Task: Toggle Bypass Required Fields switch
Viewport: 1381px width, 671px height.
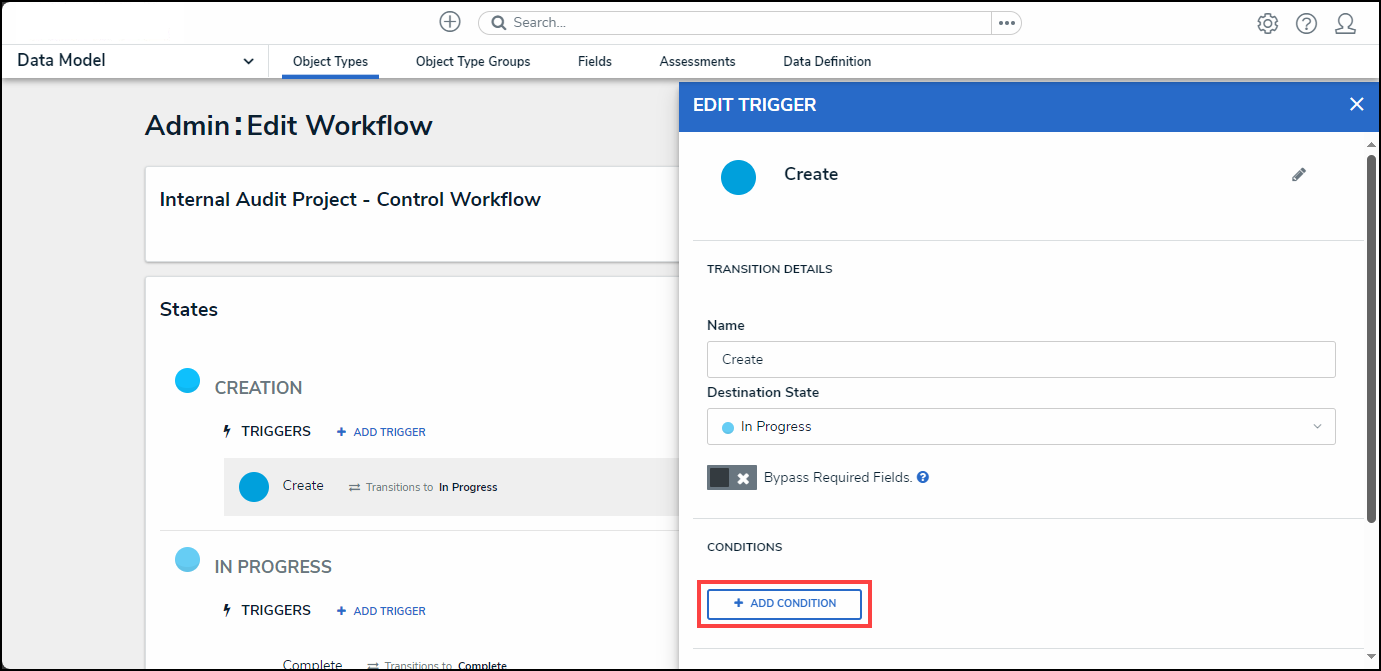Action: (x=731, y=478)
